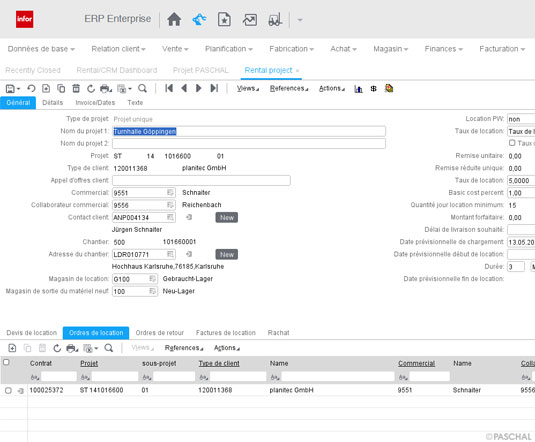535x442 pixels.
Task: Tick the Taux checkbox under Taux de location
Action: coord(512,143)
